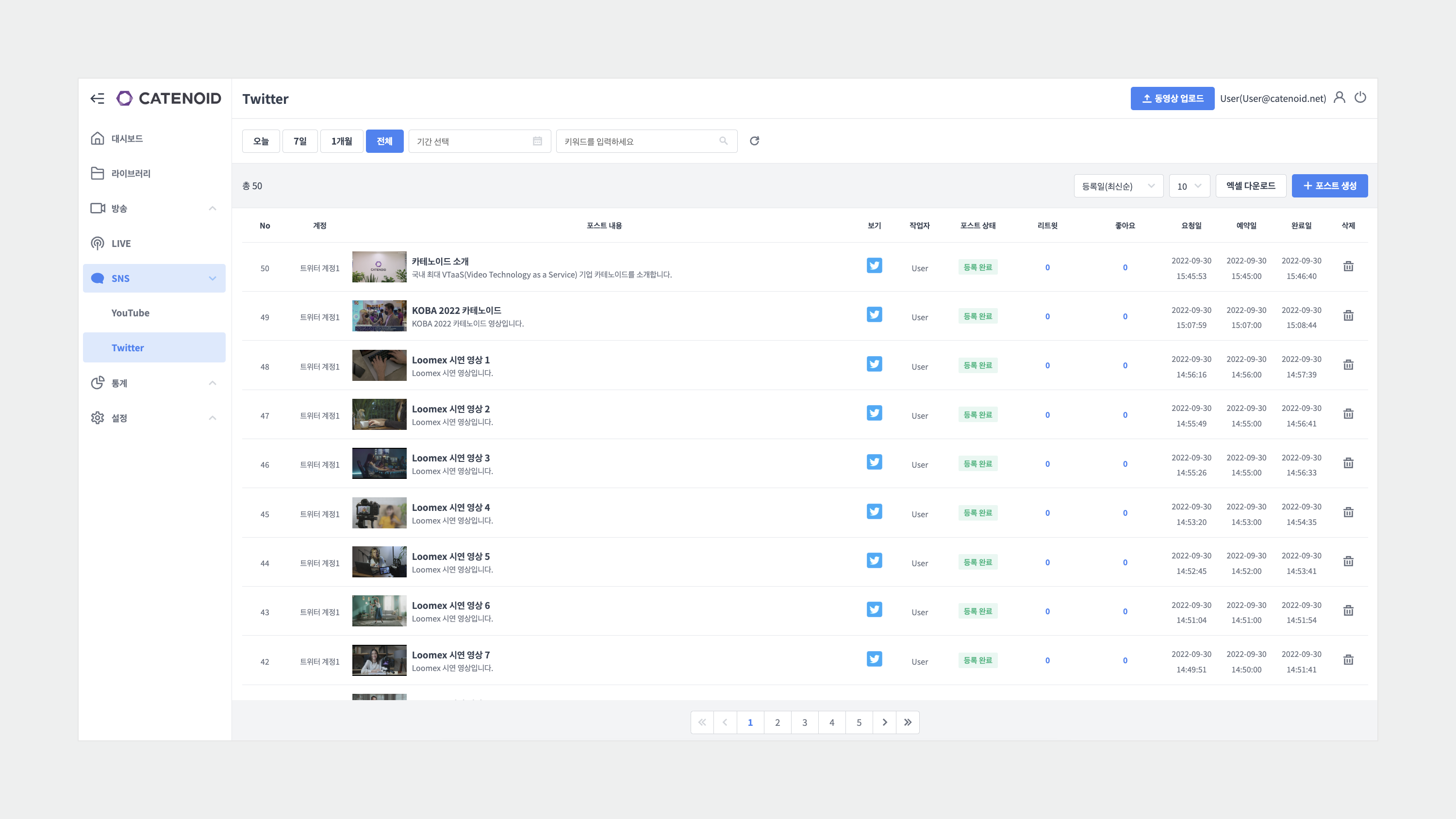Viewport: 1456px width, 819px height.
Task: Click the 카테노이드 소개 video thumbnail
Action: [x=379, y=267]
